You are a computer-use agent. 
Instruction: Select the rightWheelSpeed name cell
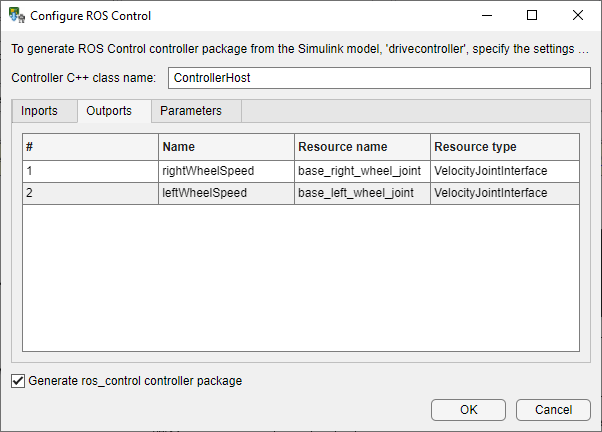point(226,171)
